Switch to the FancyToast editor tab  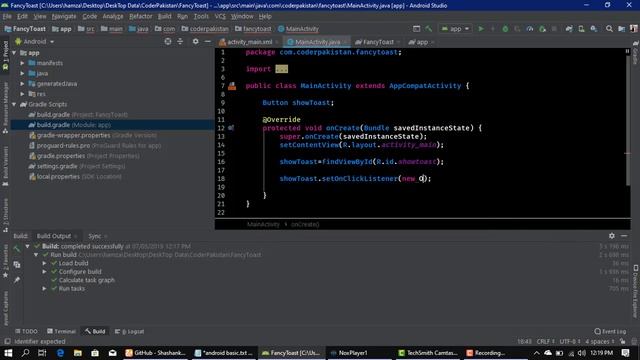coord(378,42)
